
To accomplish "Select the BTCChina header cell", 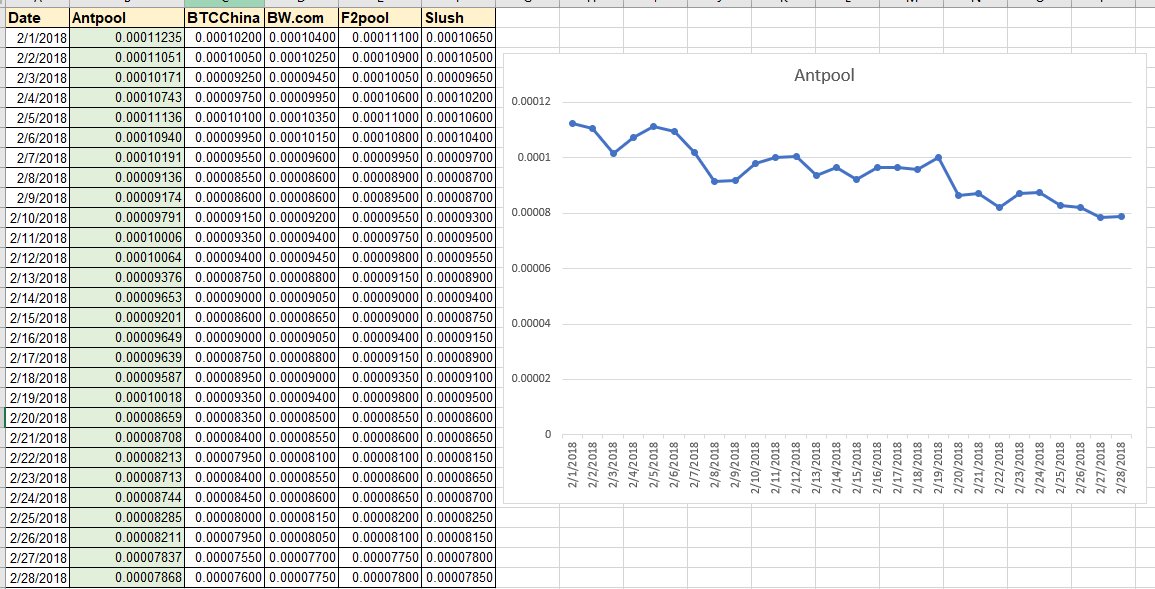I will (224, 18).
